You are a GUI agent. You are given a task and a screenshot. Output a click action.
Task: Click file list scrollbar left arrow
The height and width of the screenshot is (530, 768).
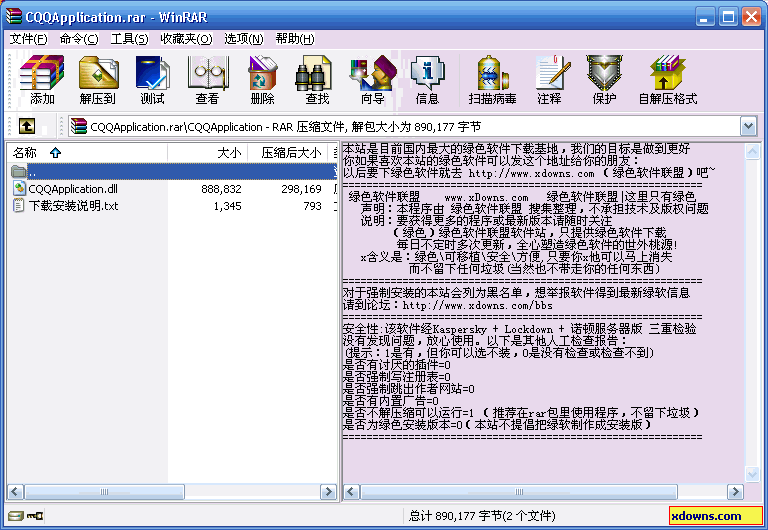tap(15, 492)
